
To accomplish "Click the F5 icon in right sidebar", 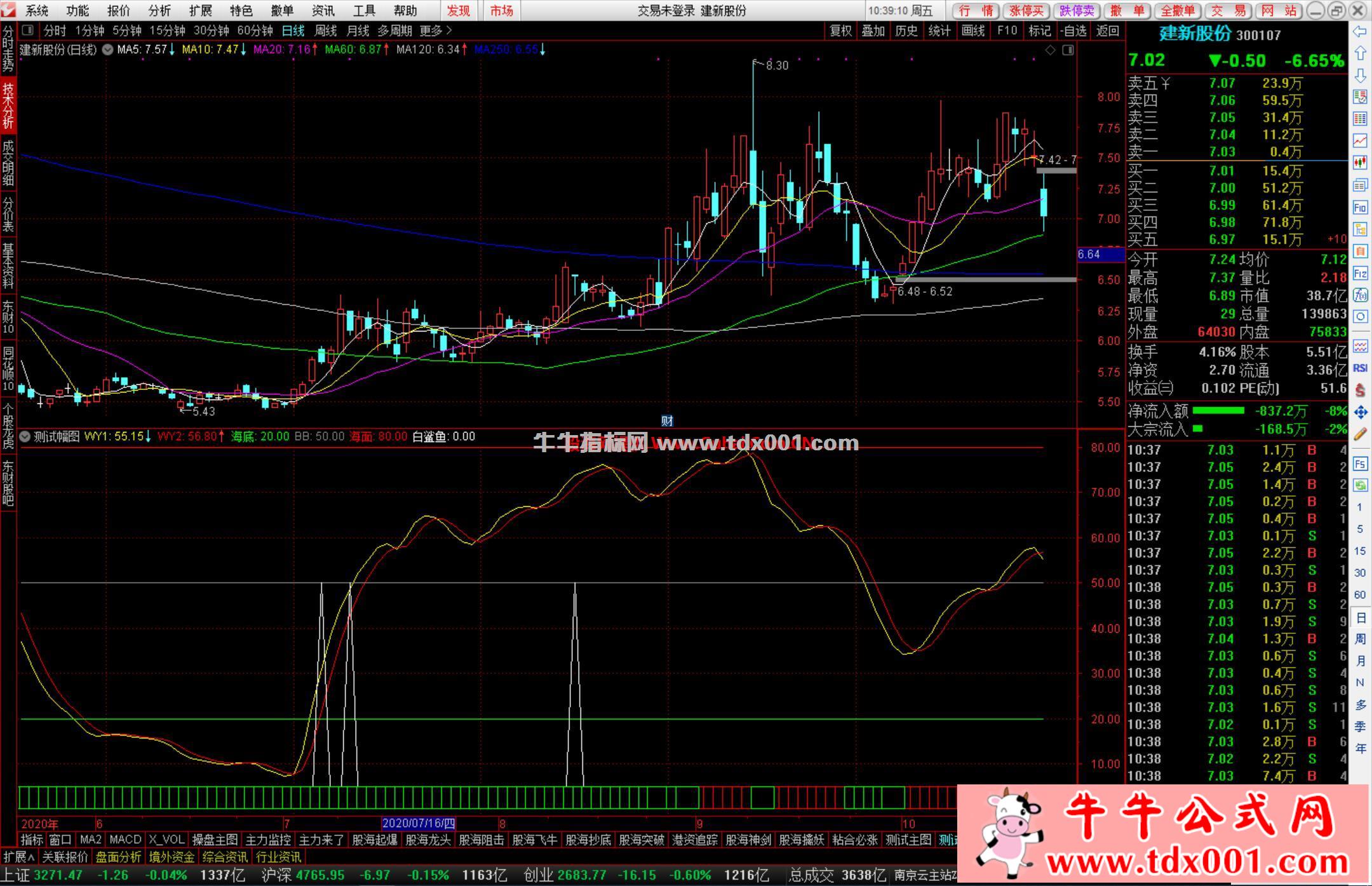I will [1360, 464].
